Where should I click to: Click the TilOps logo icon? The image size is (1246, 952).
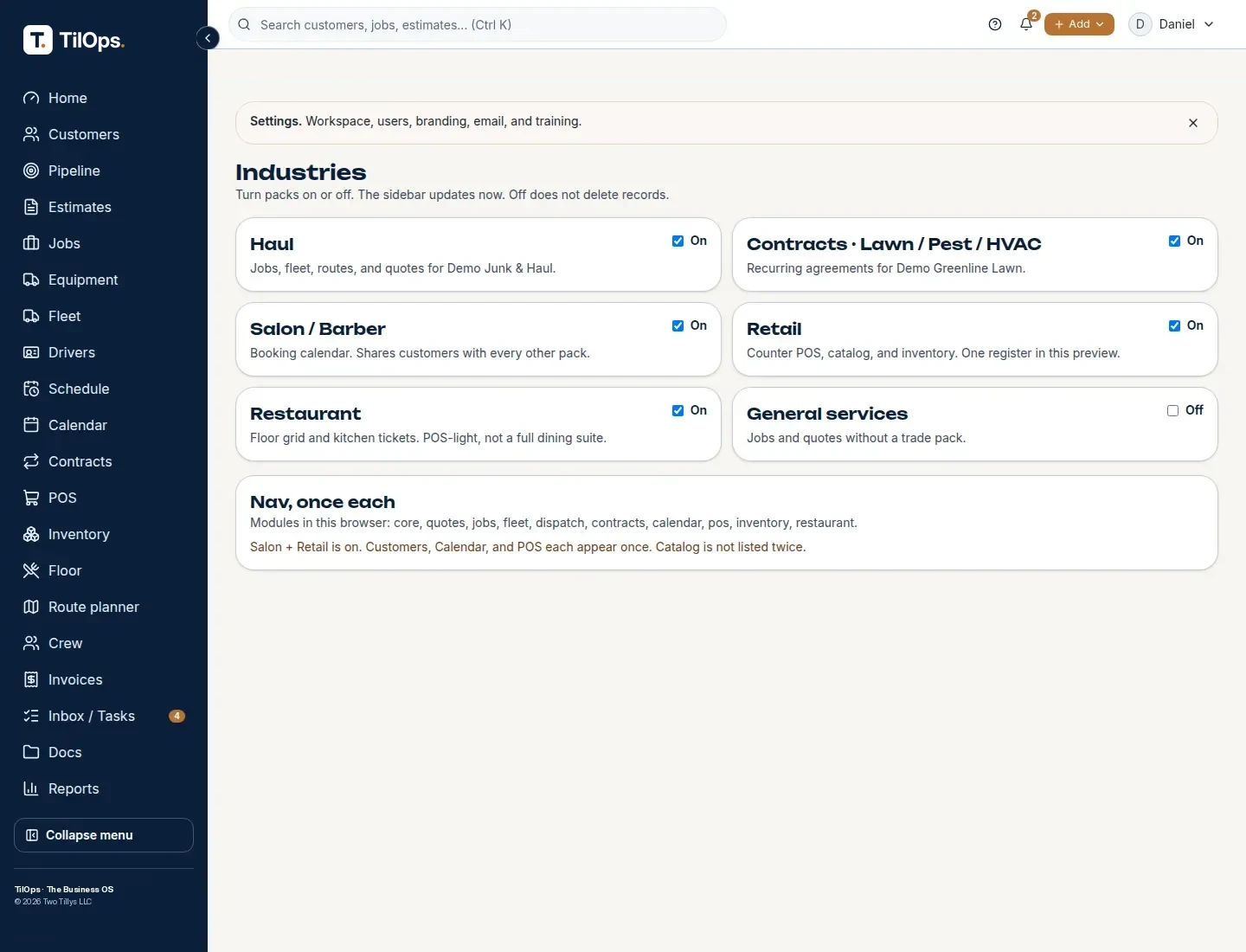click(38, 40)
